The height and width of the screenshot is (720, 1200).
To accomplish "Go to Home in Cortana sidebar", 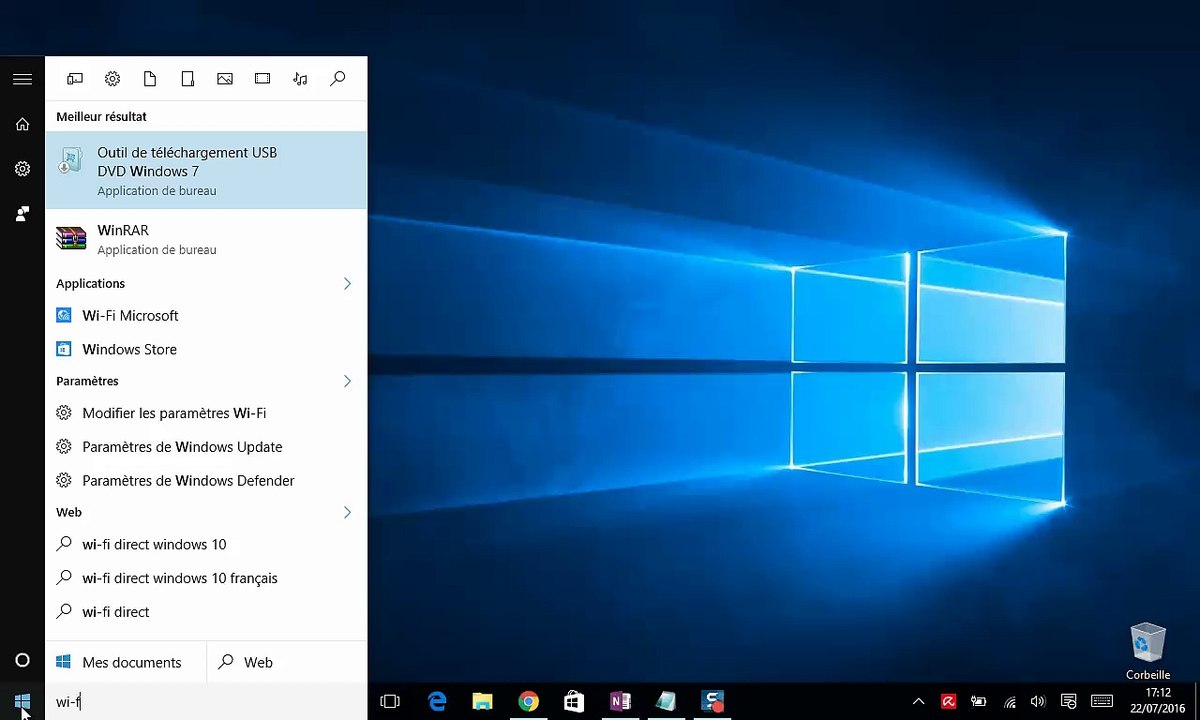I will [22, 124].
